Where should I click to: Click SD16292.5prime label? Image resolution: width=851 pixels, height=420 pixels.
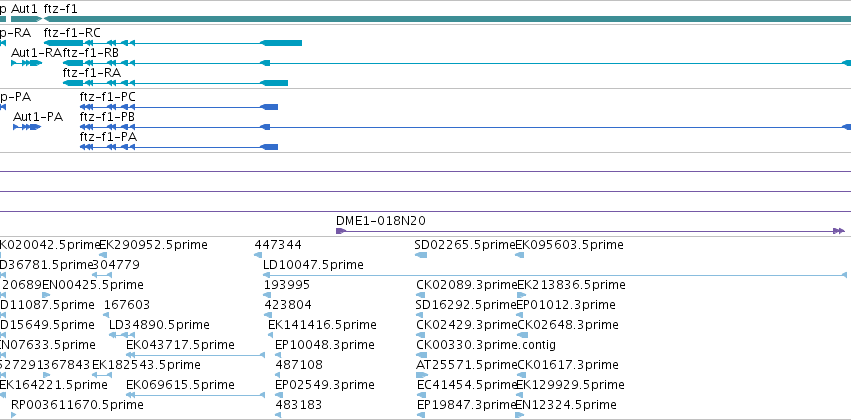(x=466, y=305)
